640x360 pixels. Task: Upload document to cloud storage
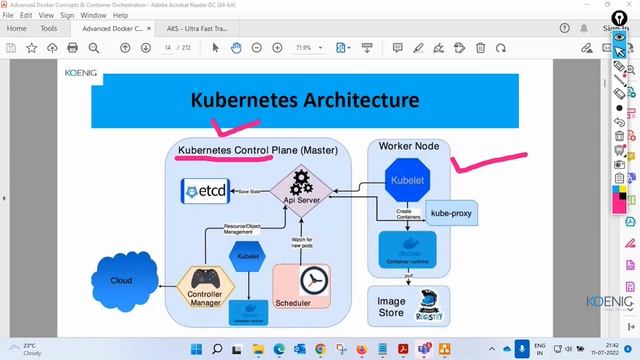52,48
